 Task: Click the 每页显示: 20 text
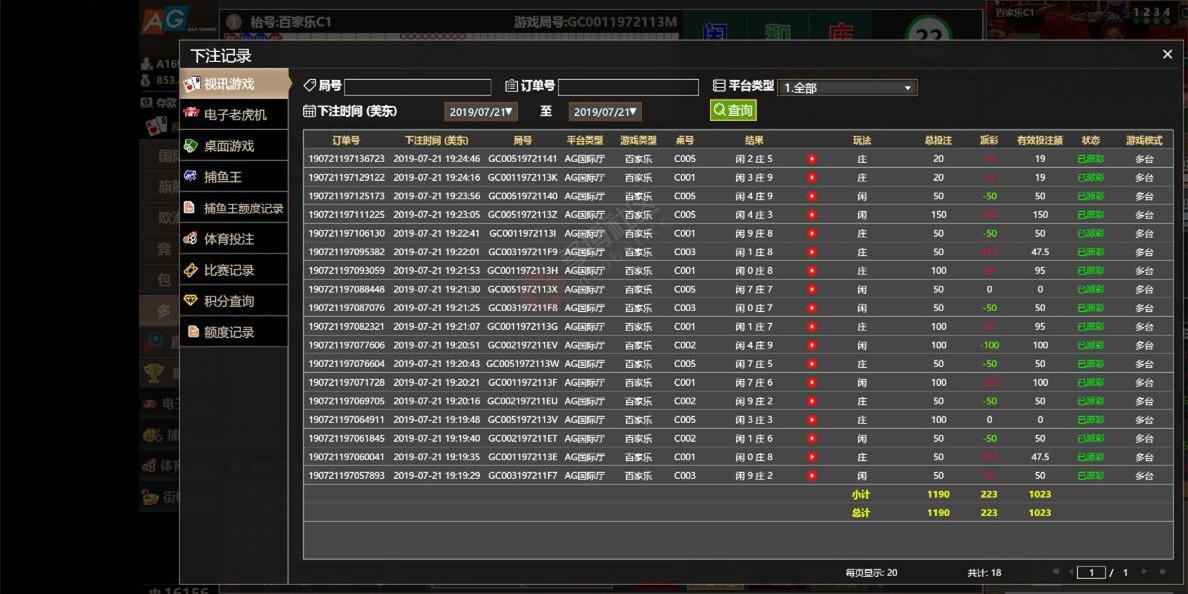[x=871, y=573]
